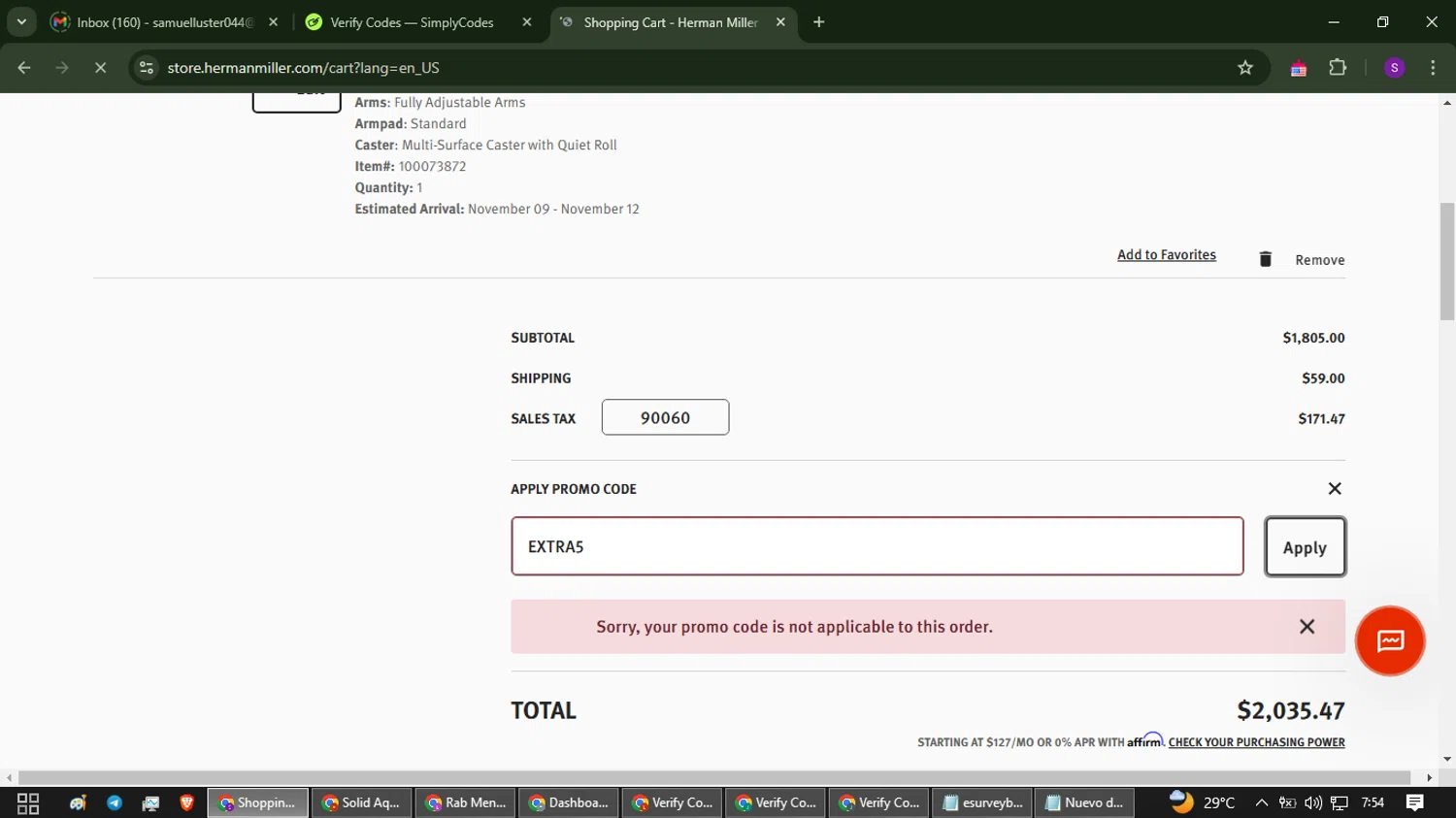The width and height of the screenshot is (1456, 818).
Task: Open the Rab Men... taskbar window
Action: click(x=466, y=802)
